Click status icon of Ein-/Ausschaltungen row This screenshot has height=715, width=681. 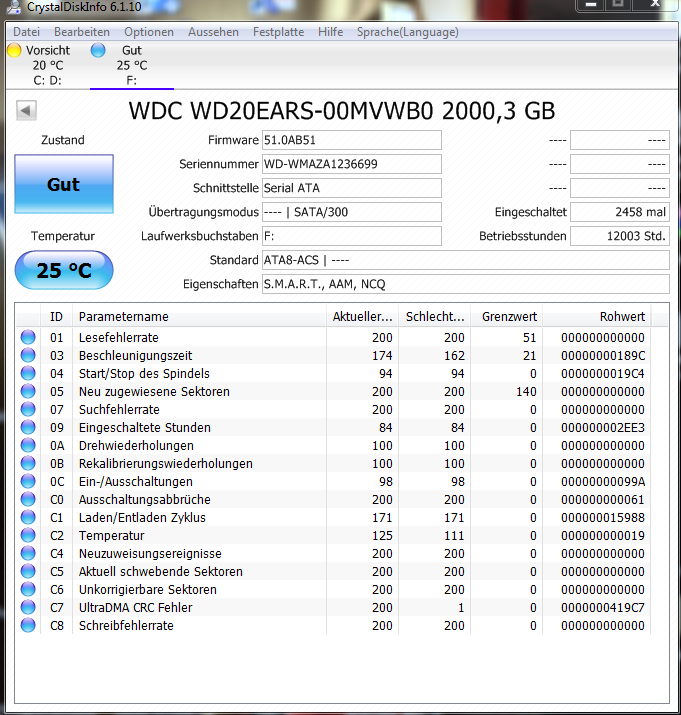click(28, 482)
